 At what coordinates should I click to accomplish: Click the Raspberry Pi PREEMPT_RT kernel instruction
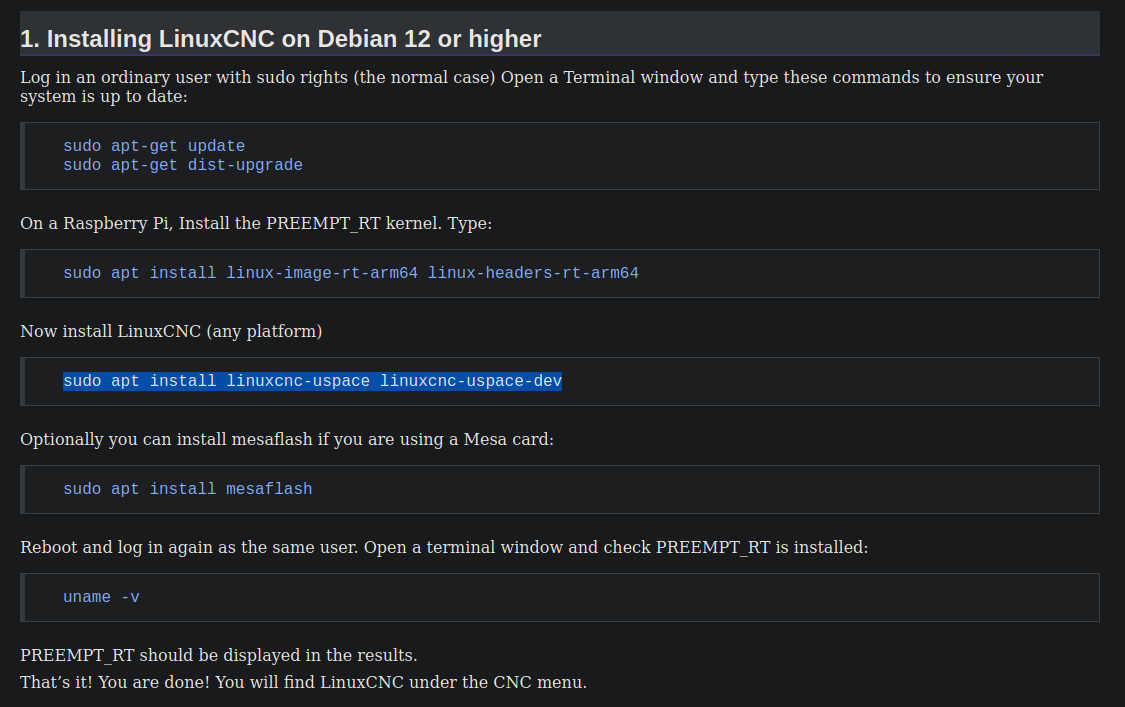click(256, 224)
